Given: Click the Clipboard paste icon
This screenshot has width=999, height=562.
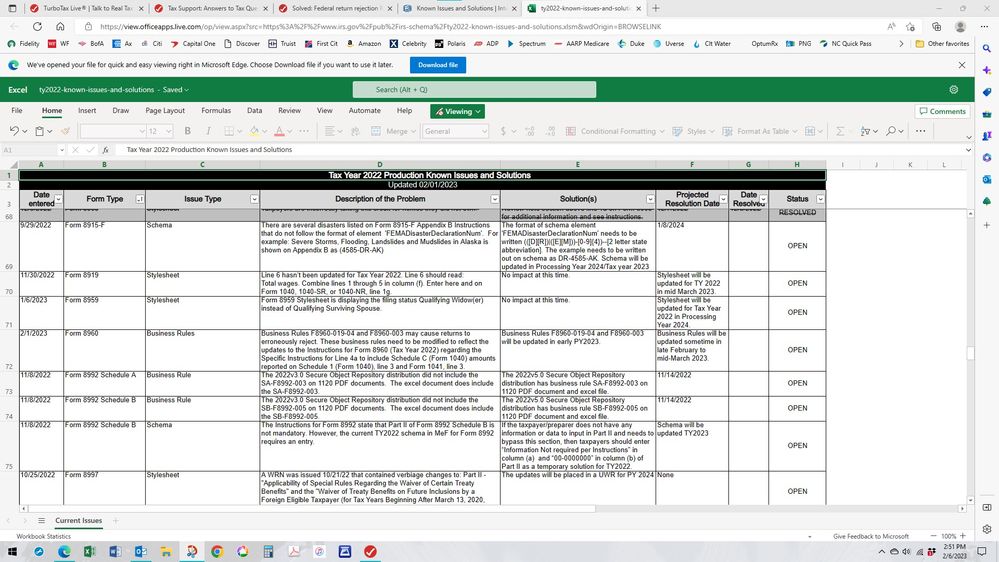Looking at the screenshot, I should [x=40, y=131].
